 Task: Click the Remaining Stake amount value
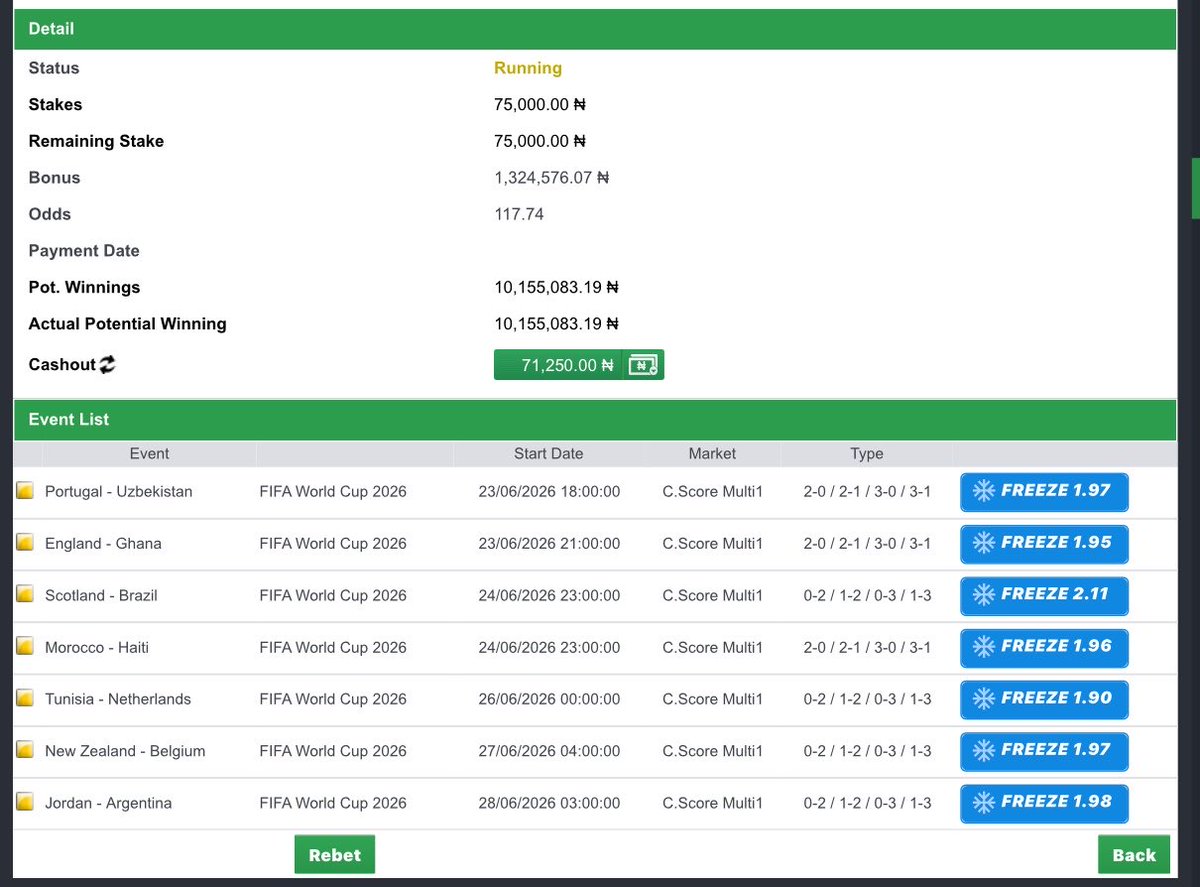(540, 141)
